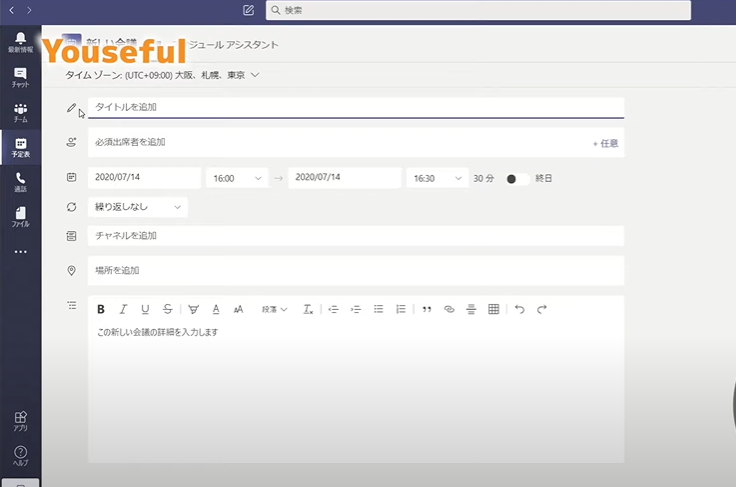Choose text highlight color
This screenshot has height=487, width=736.
click(x=193, y=309)
